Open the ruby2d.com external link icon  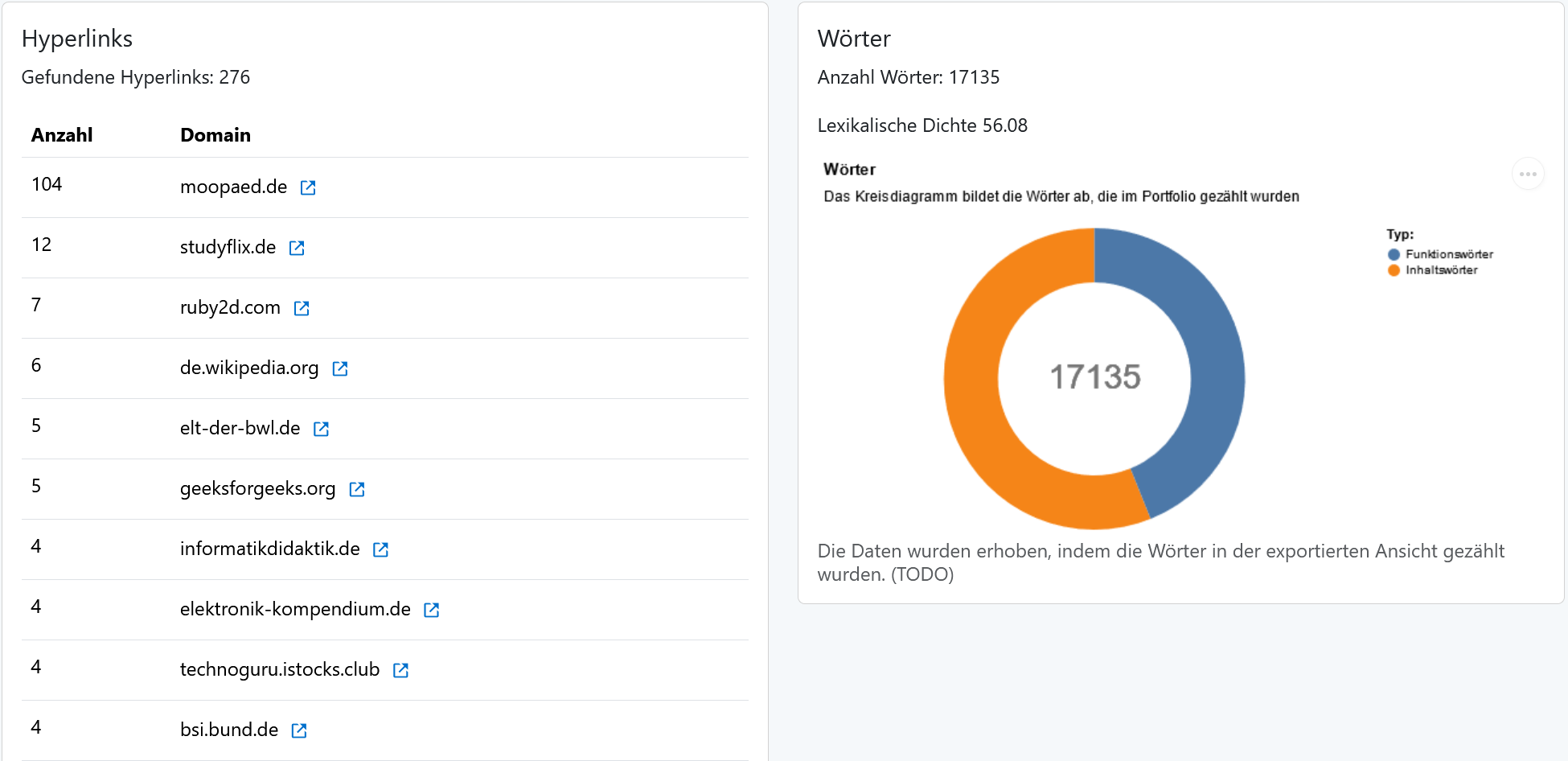302,308
